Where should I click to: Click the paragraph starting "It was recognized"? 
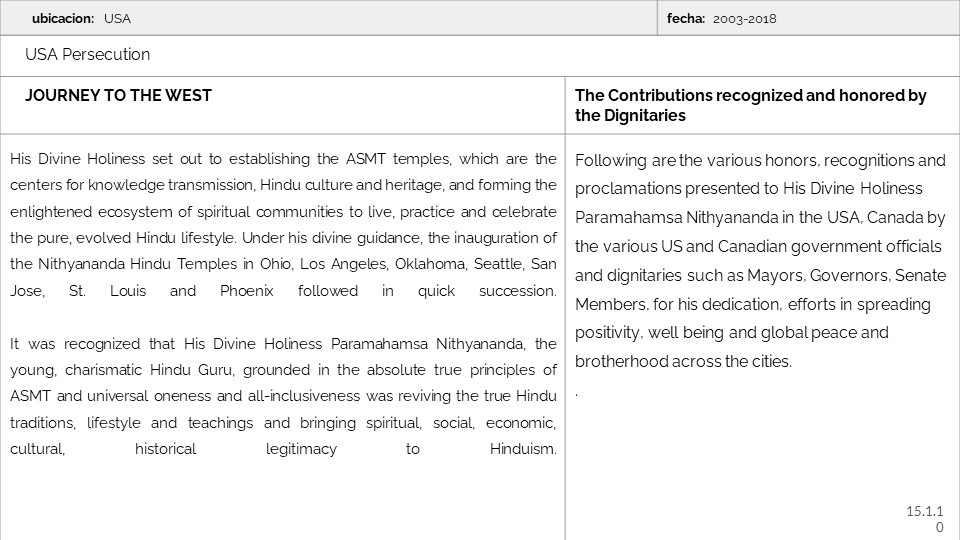click(283, 396)
